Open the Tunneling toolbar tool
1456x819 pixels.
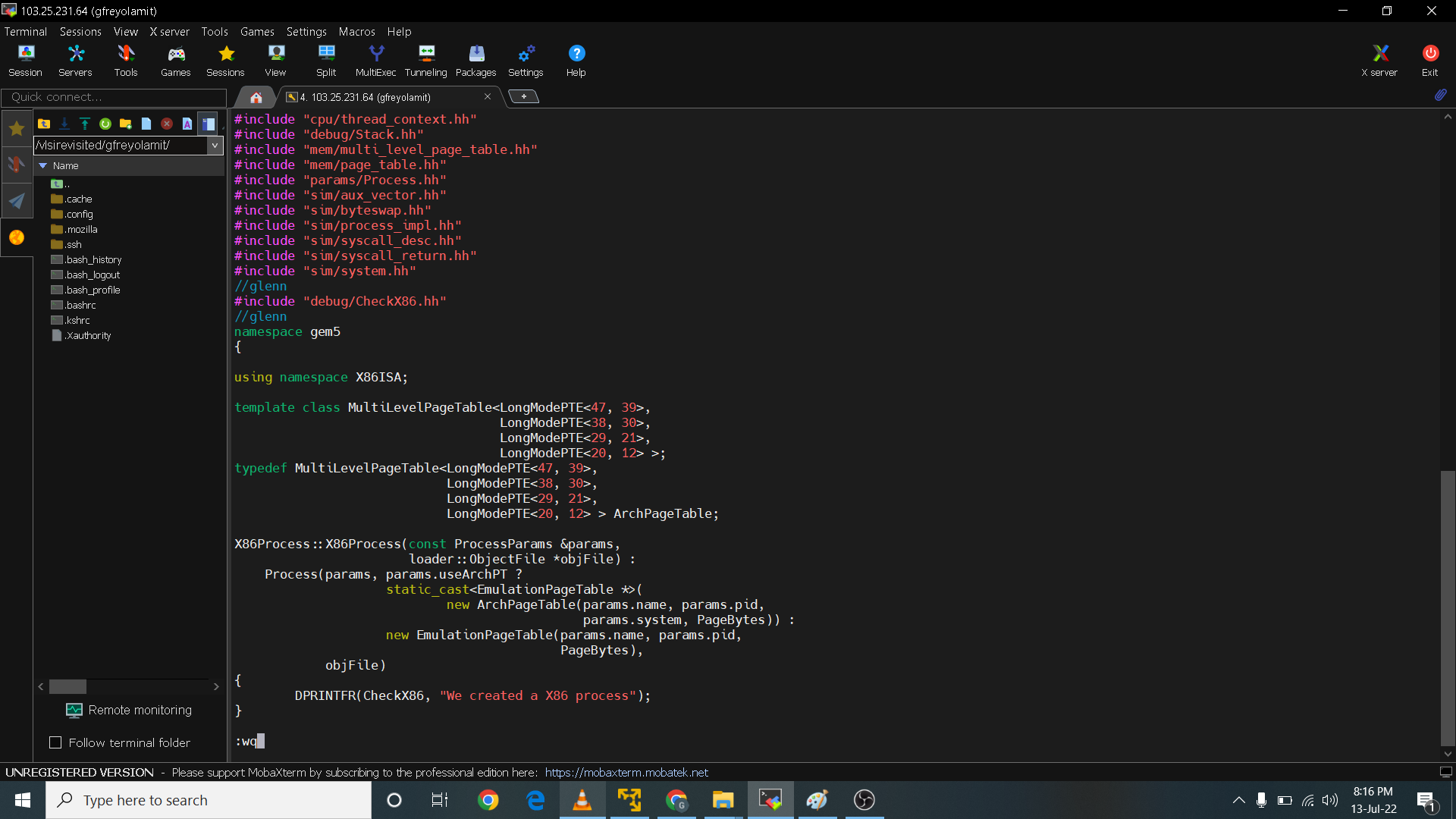coord(425,60)
